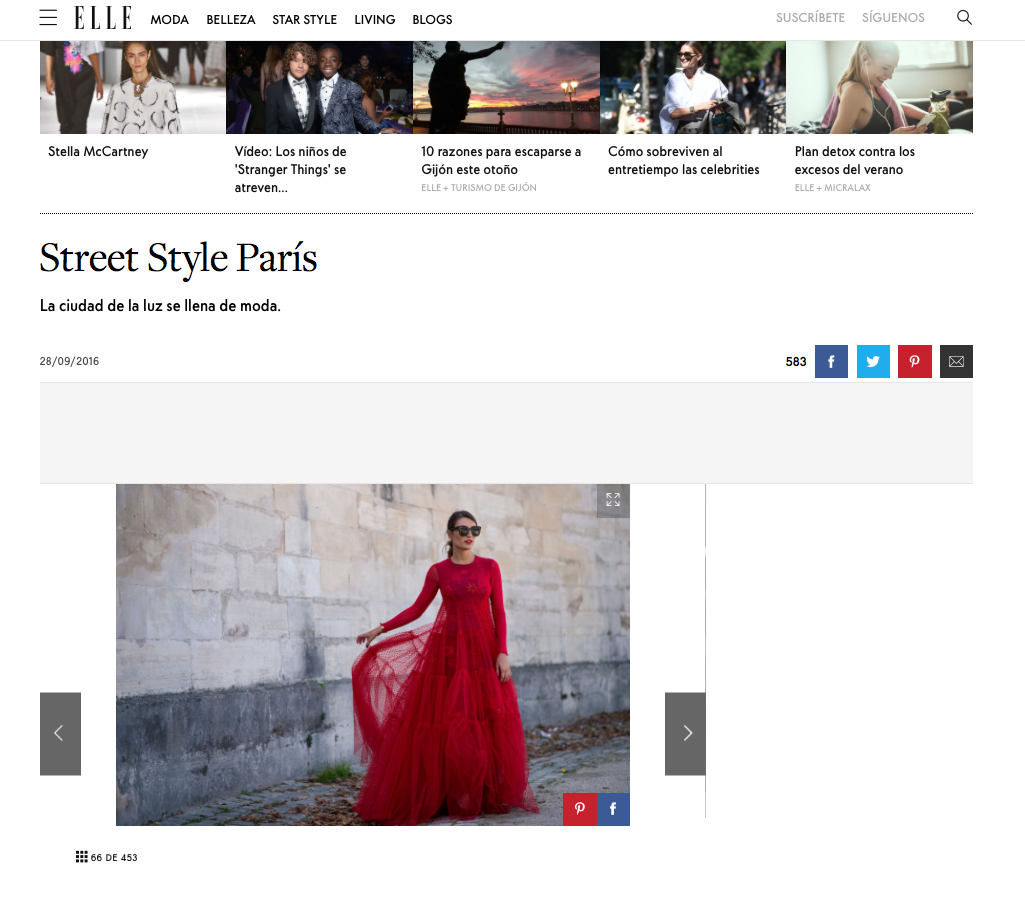Expand gallery photo to fullscreen
The height and width of the screenshot is (901, 1025).
click(x=613, y=500)
